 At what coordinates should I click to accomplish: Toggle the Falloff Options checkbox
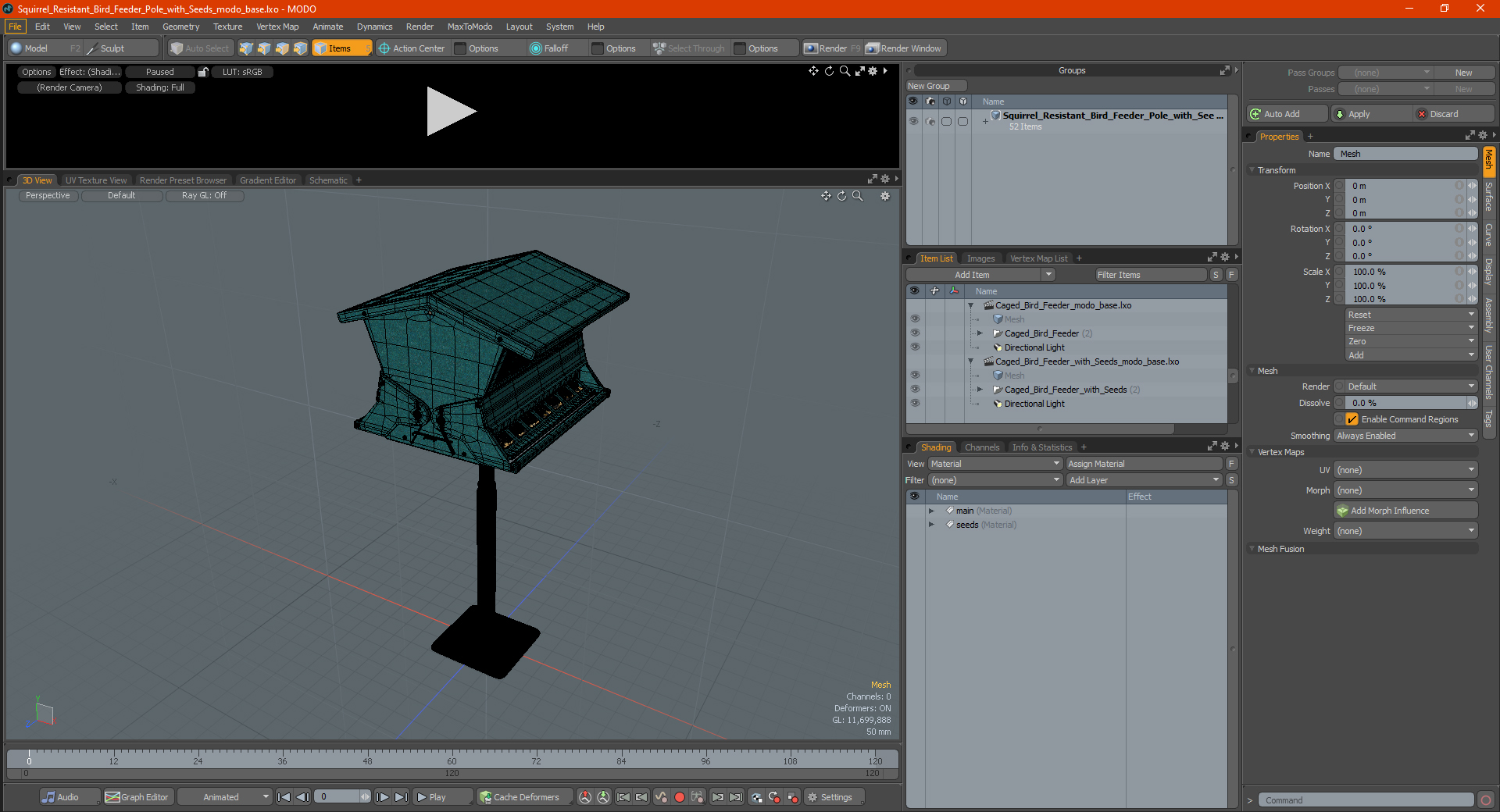598,48
